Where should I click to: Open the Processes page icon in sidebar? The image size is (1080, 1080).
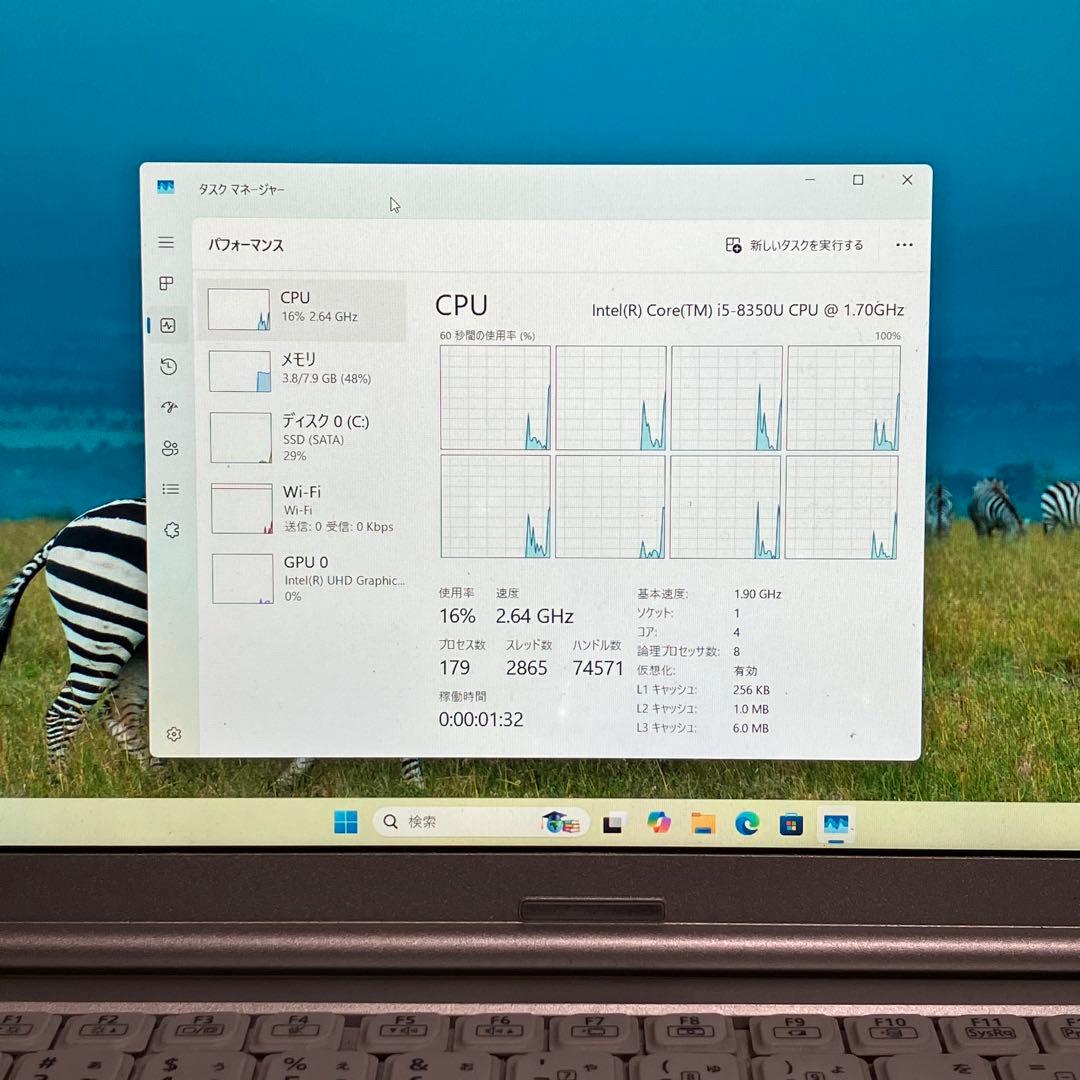pyautogui.click(x=167, y=284)
